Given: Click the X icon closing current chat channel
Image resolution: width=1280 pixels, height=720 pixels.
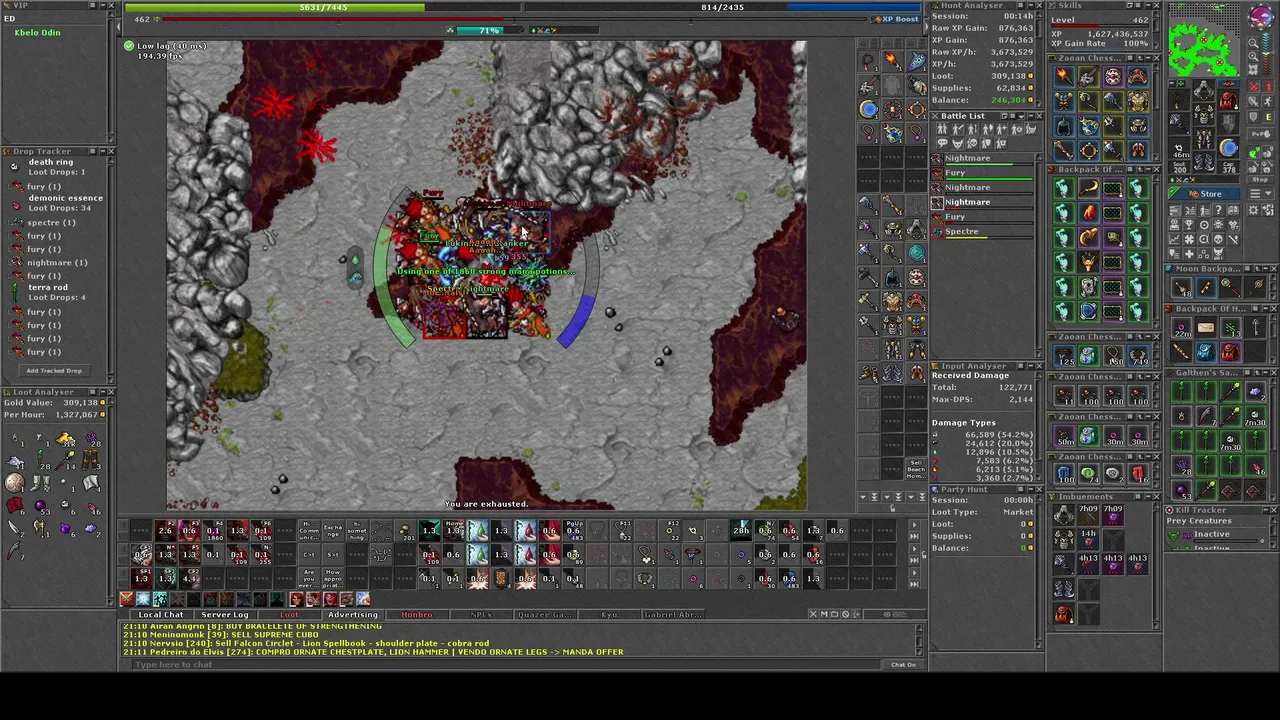Looking at the screenshot, I should 813,614.
